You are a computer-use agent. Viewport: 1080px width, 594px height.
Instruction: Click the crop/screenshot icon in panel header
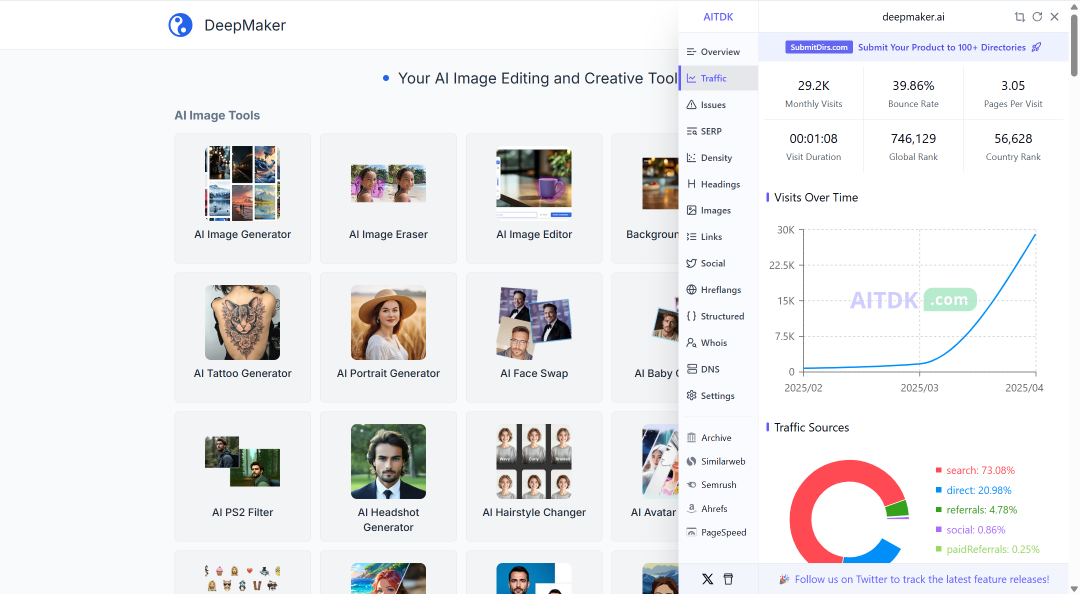1019,17
